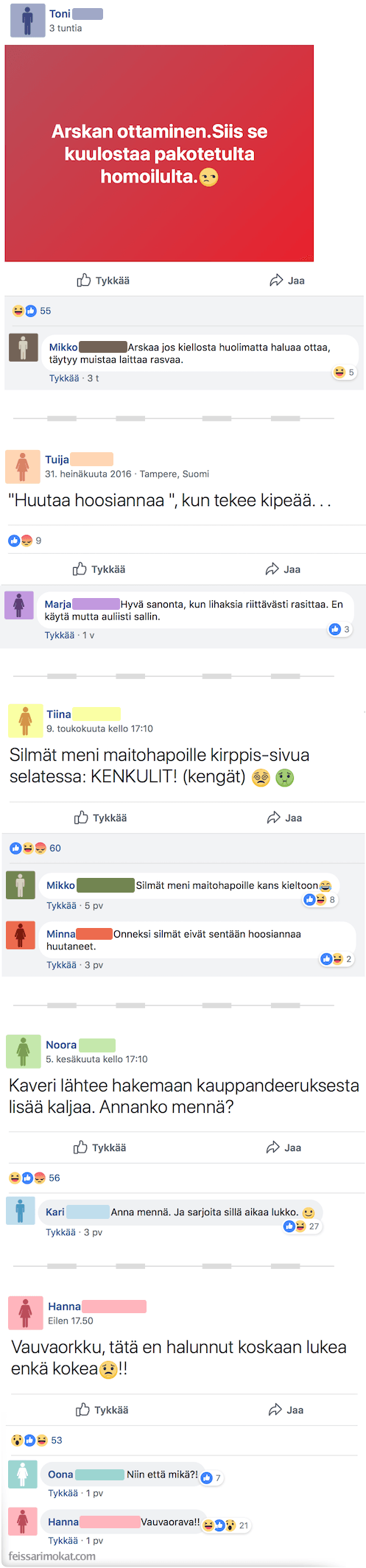Like Toni's post with Tykkää thumbs-up

[x=103, y=281]
